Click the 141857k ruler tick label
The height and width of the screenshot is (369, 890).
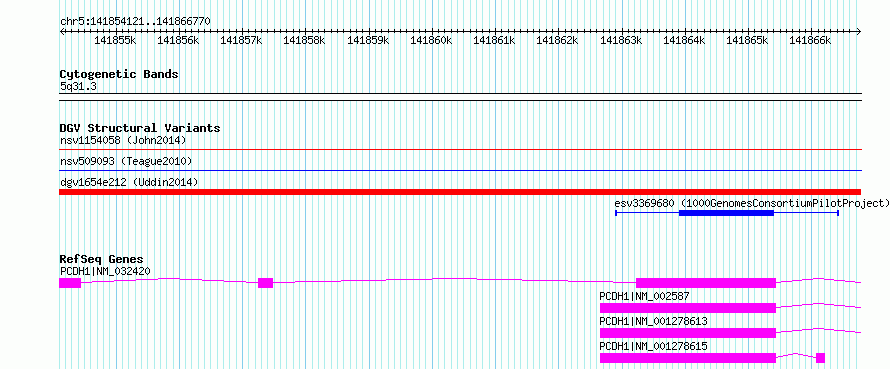coord(241,40)
